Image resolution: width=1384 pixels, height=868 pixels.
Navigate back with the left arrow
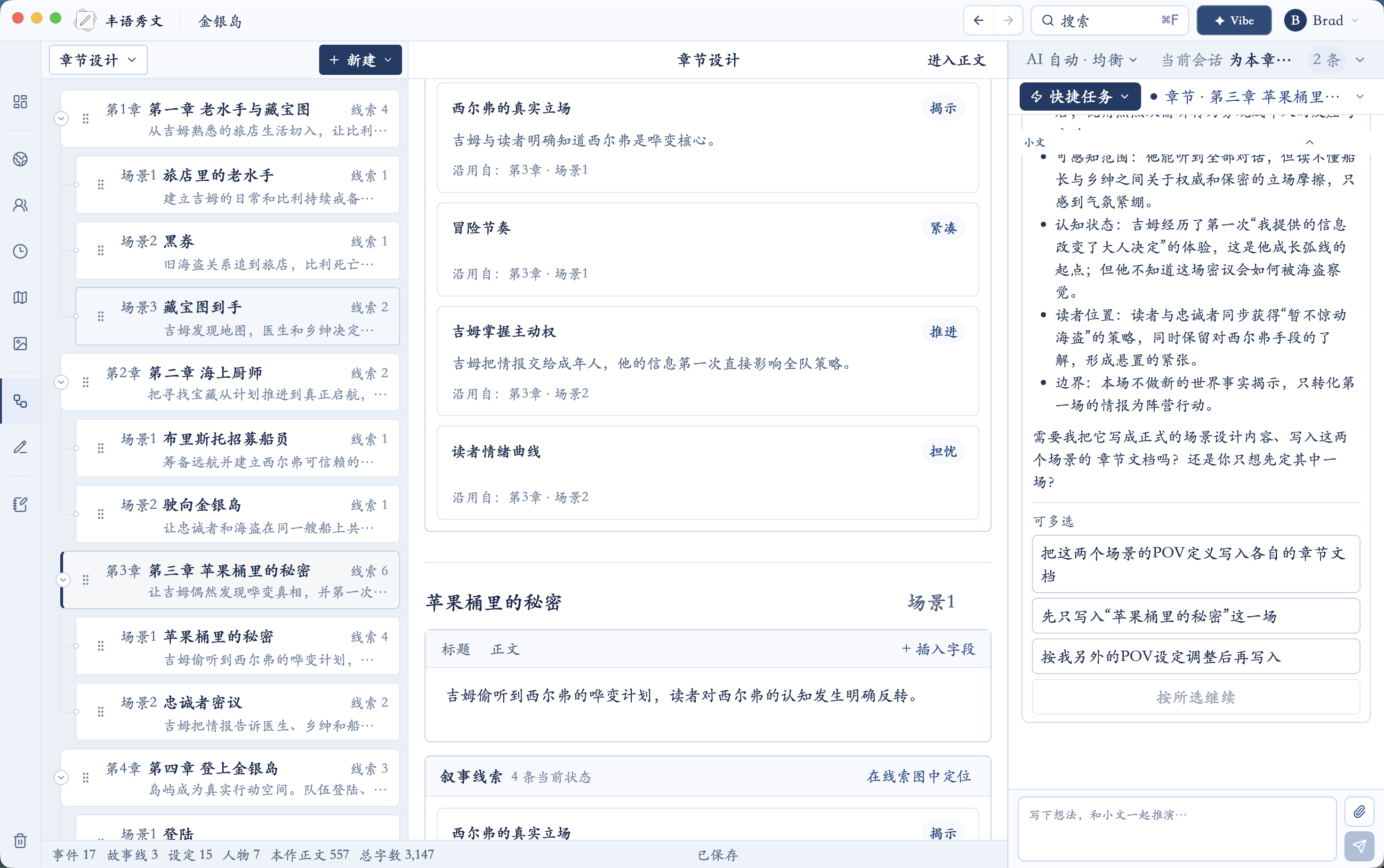[979, 21]
